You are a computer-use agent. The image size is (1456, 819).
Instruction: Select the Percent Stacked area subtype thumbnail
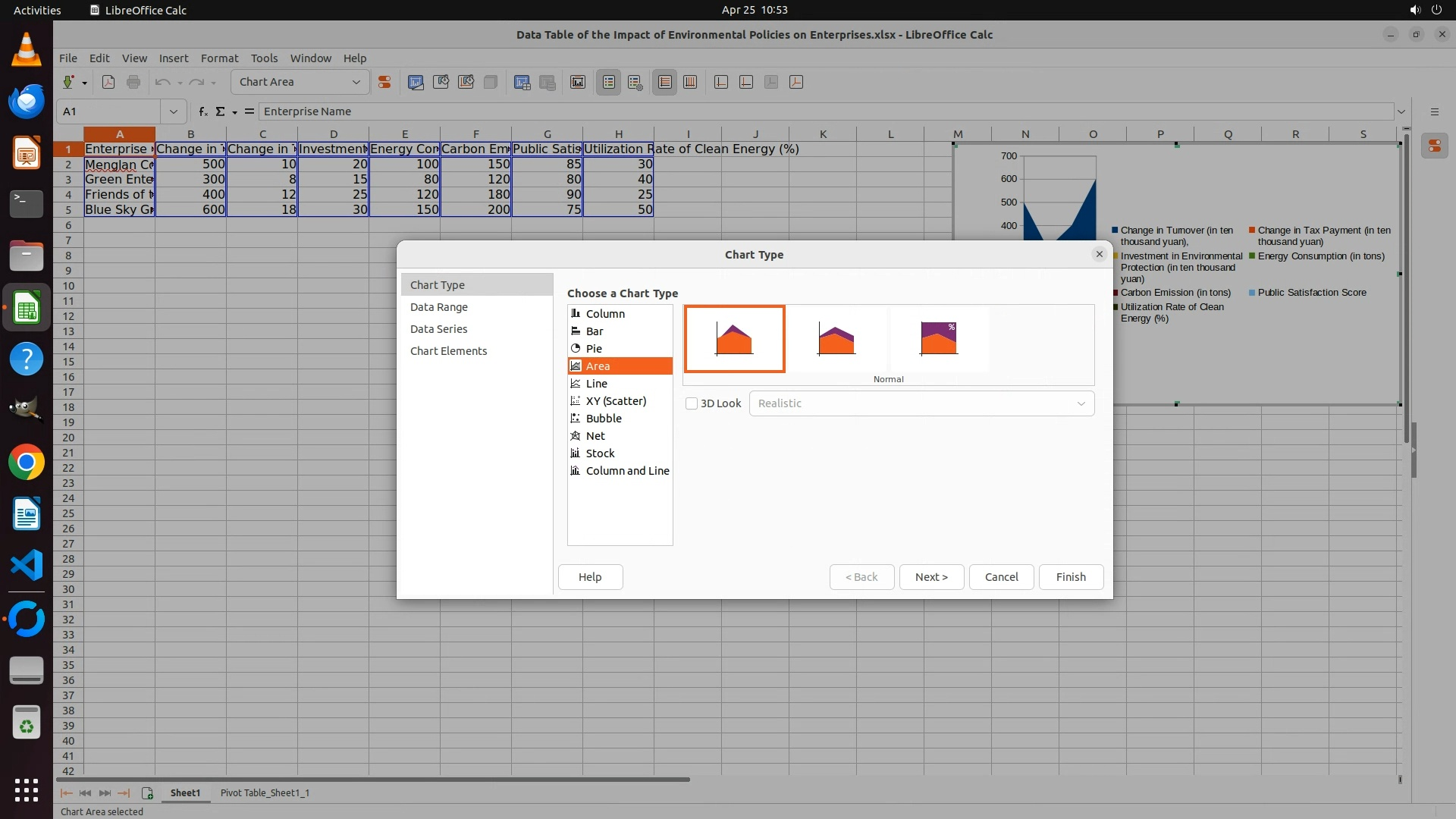pyautogui.click(x=939, y=339)
